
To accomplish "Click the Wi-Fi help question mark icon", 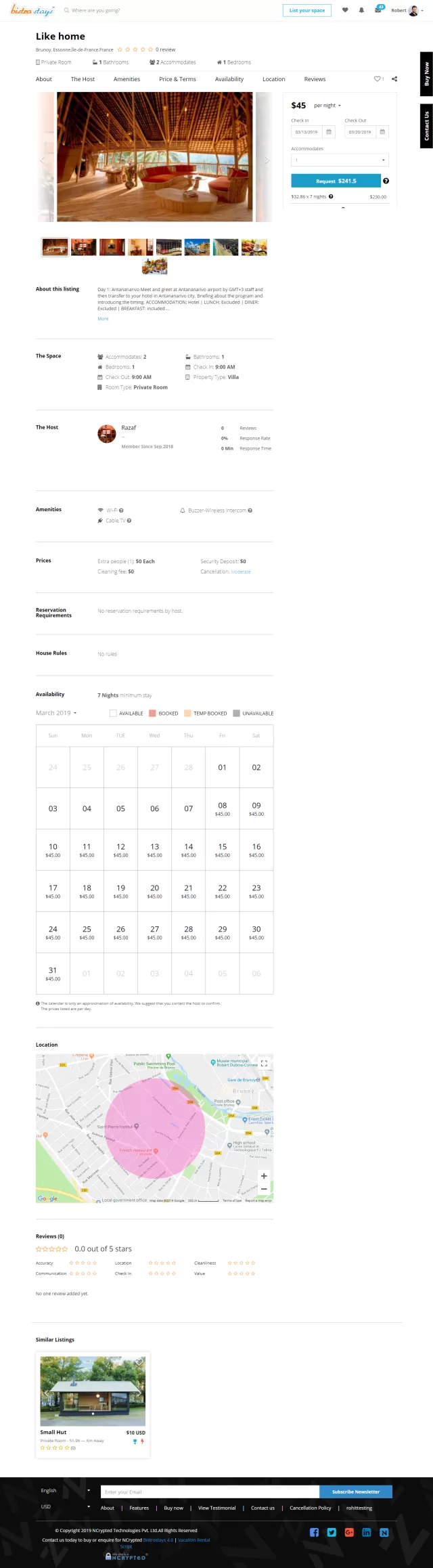I will 121,510.
